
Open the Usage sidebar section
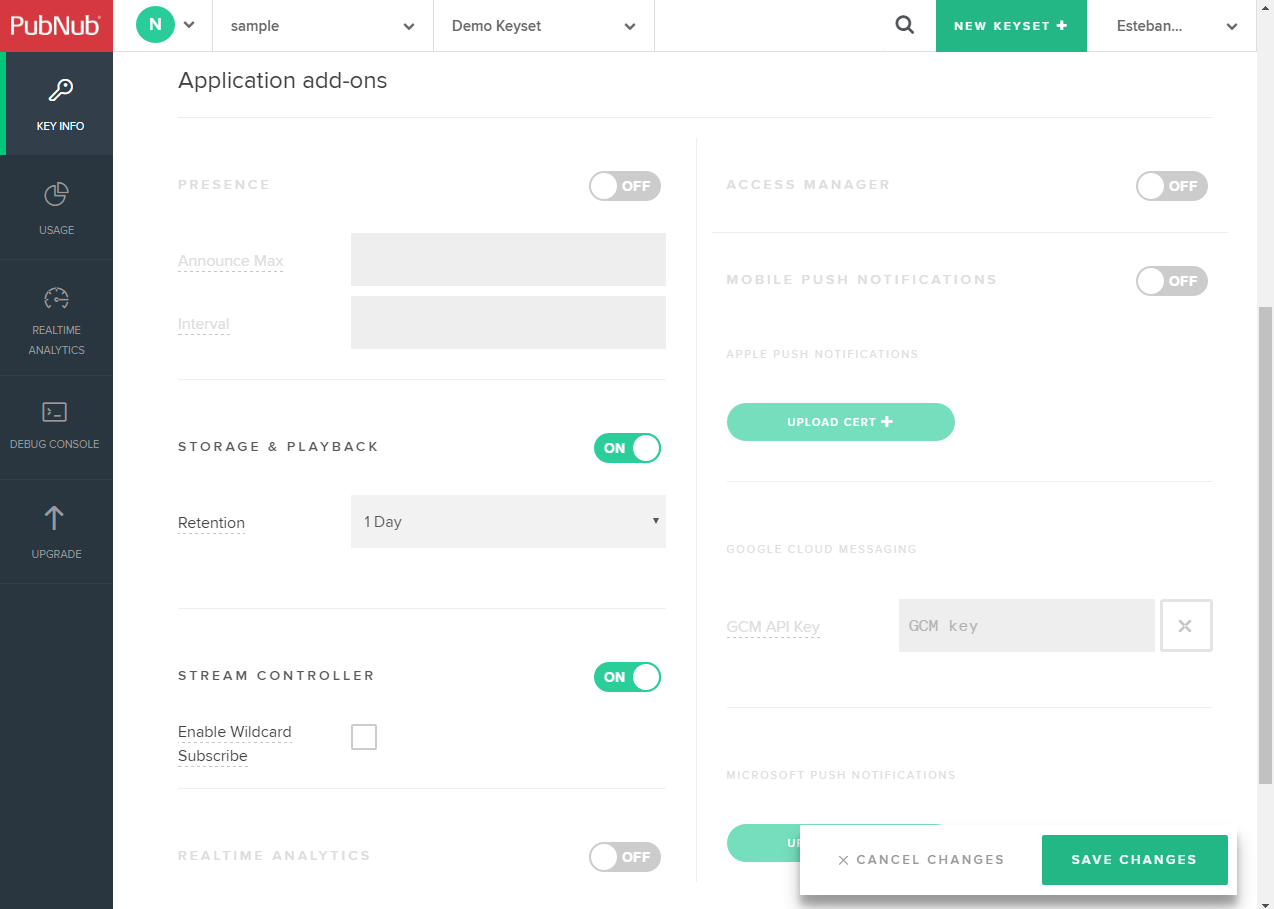pyautogui.click(x=57, y=208)
